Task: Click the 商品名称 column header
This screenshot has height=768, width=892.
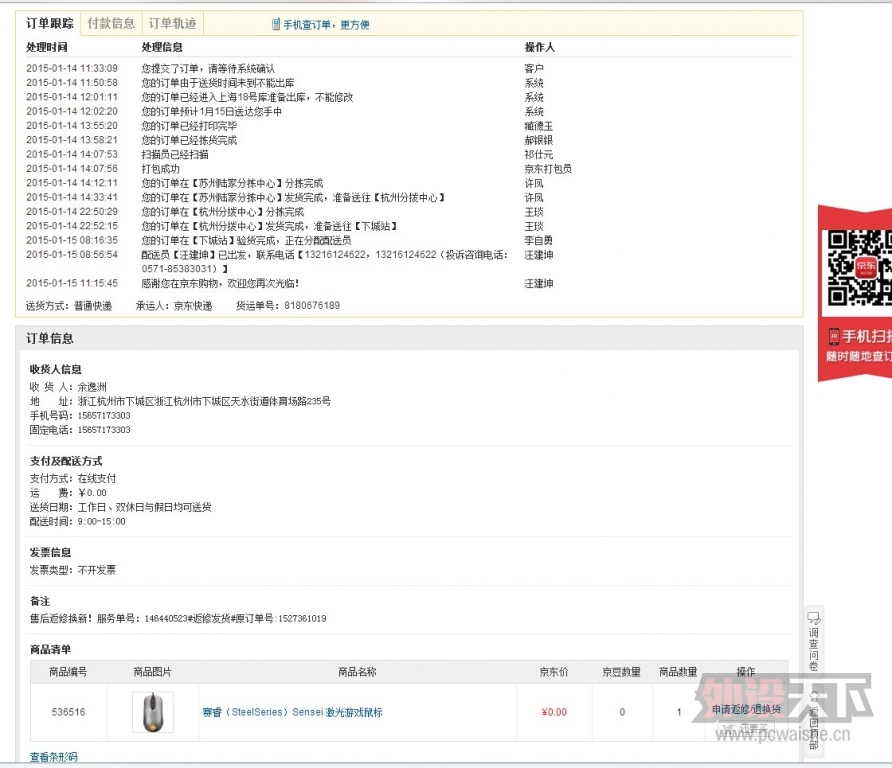Action: (357, 672)
